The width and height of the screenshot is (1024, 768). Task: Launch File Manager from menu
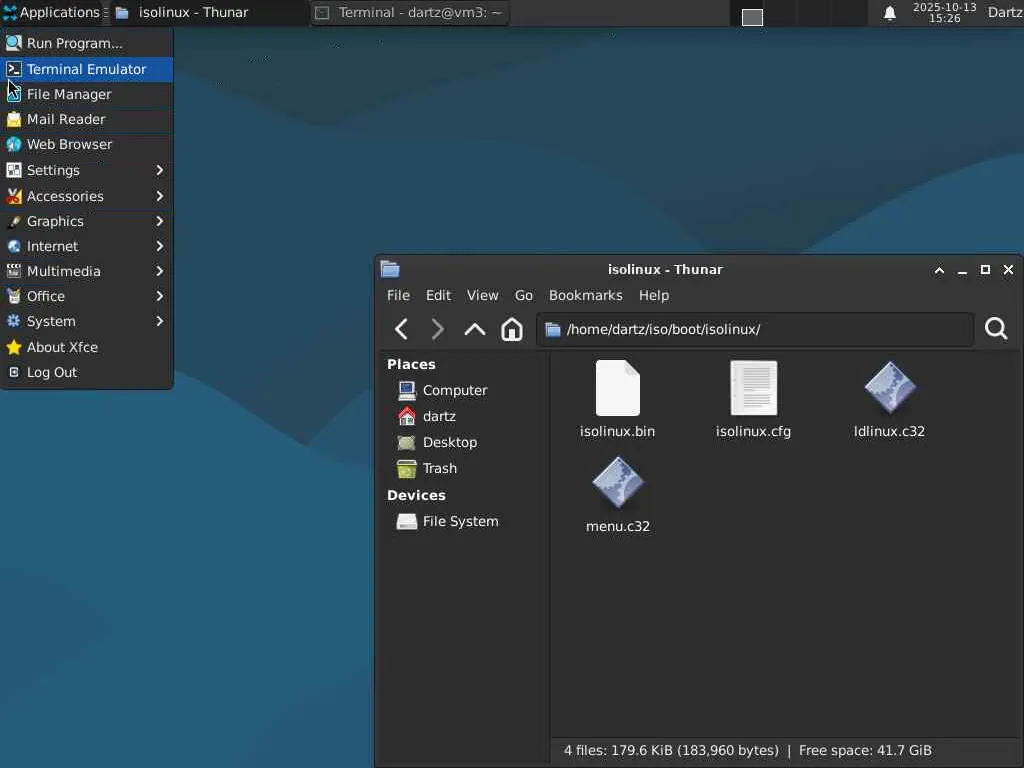pos(86,94)
